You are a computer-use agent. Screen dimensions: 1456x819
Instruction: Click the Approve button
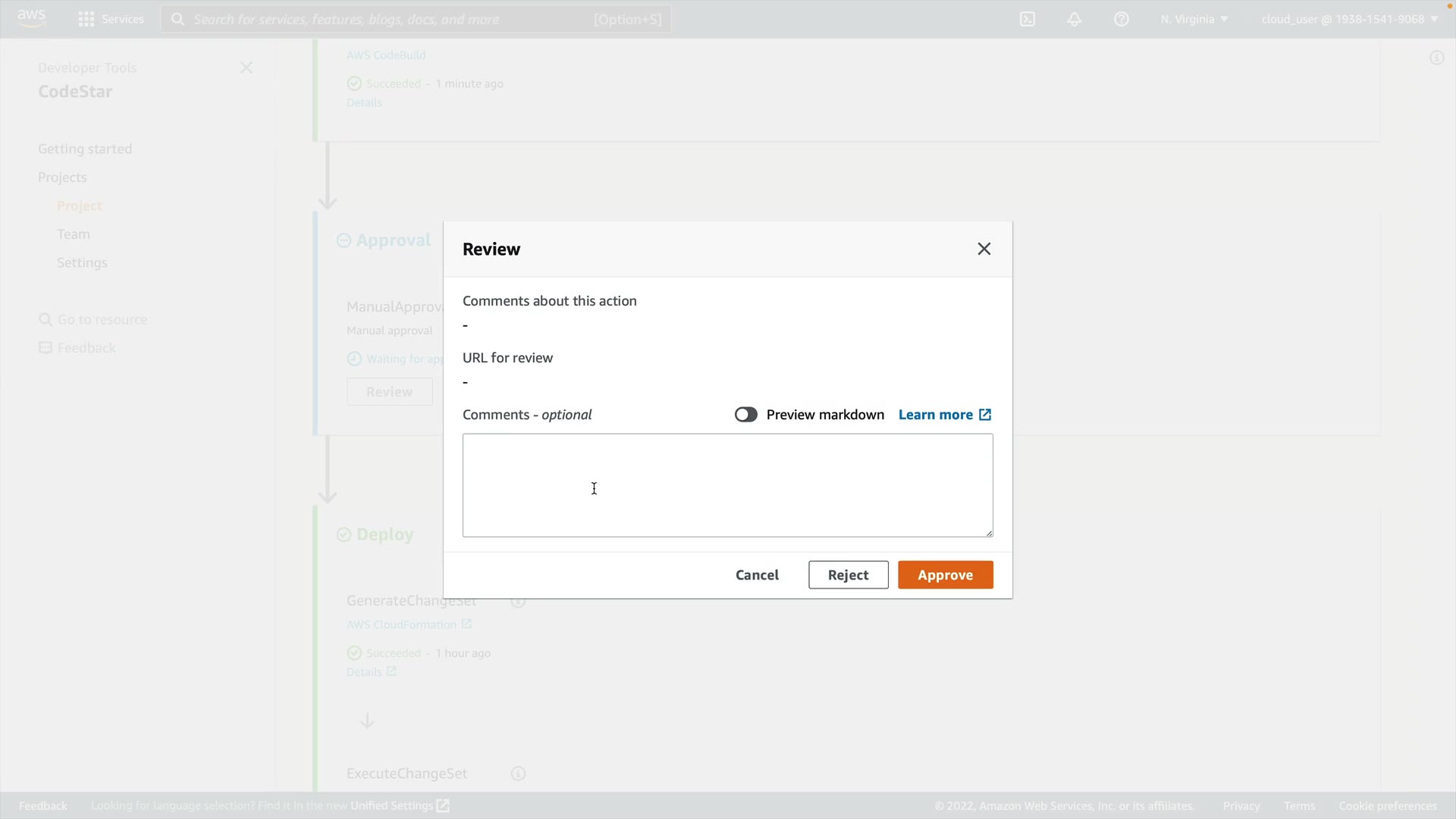(x=945, y=575)
